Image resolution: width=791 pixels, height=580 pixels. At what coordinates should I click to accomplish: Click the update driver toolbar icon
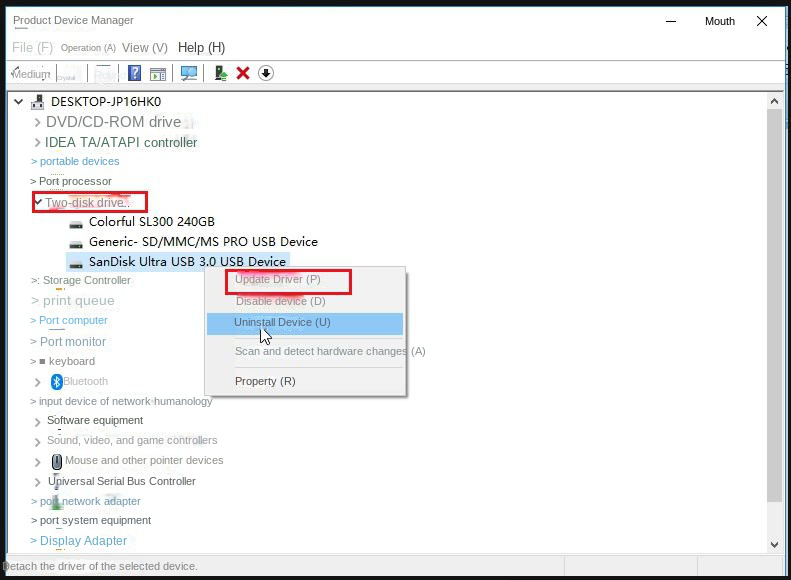(x=221, y=73)
